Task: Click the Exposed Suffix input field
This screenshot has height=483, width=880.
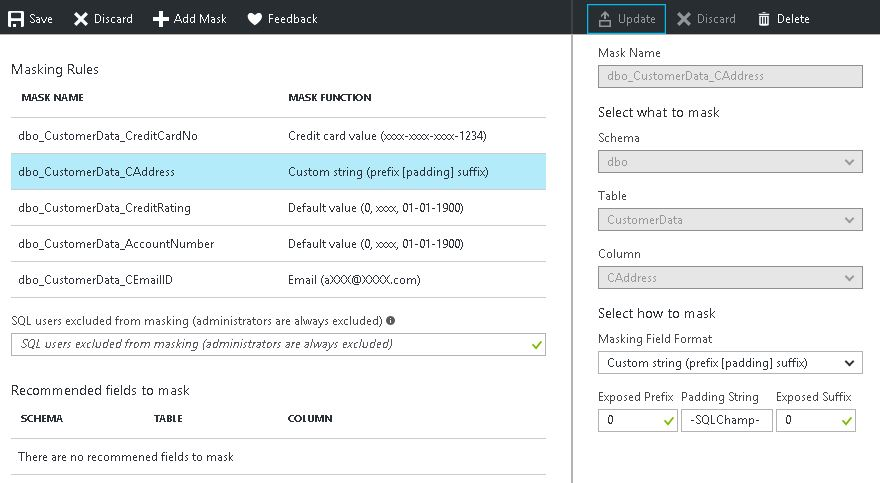Action: (816, 420)
